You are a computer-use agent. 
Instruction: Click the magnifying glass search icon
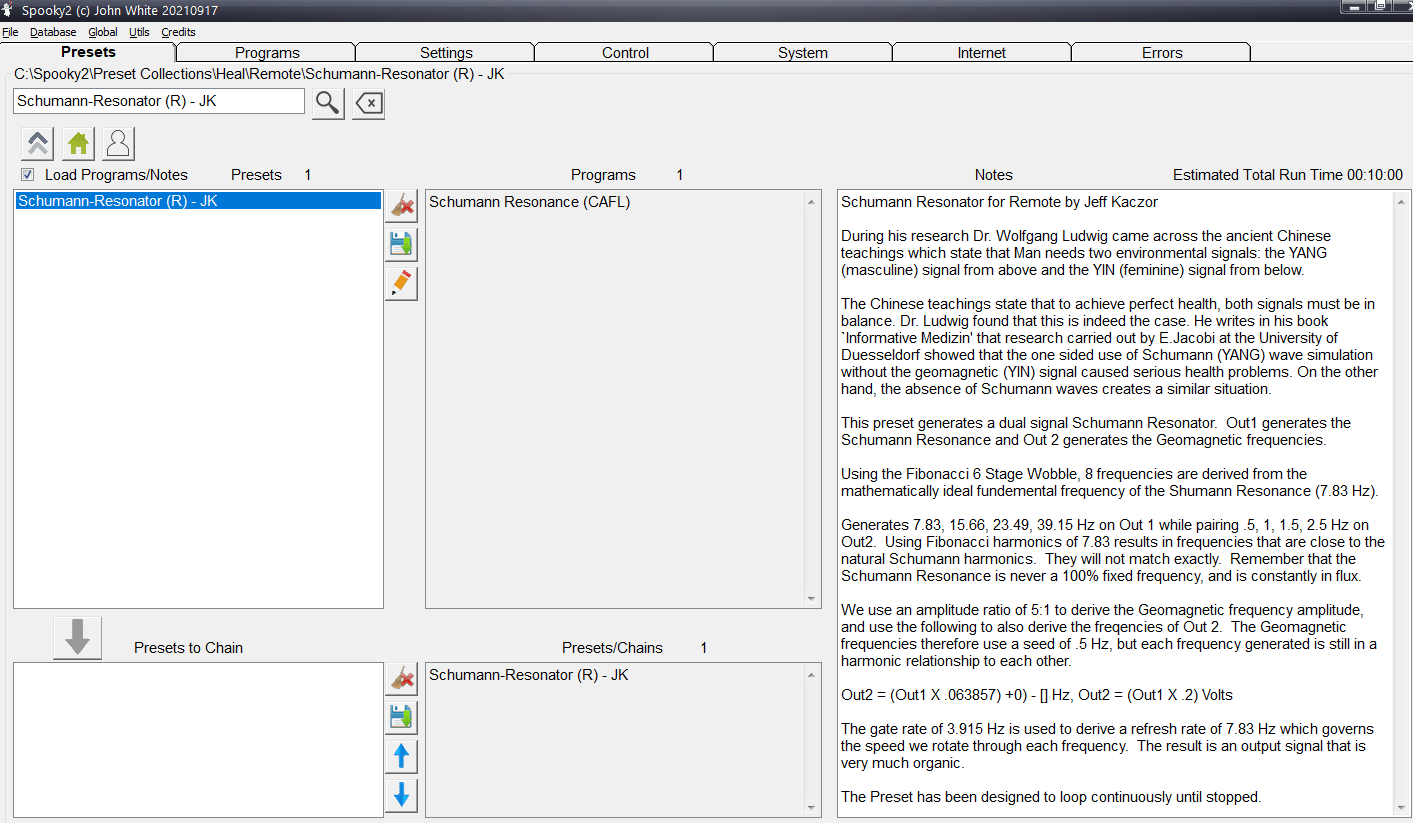point(328,103)
